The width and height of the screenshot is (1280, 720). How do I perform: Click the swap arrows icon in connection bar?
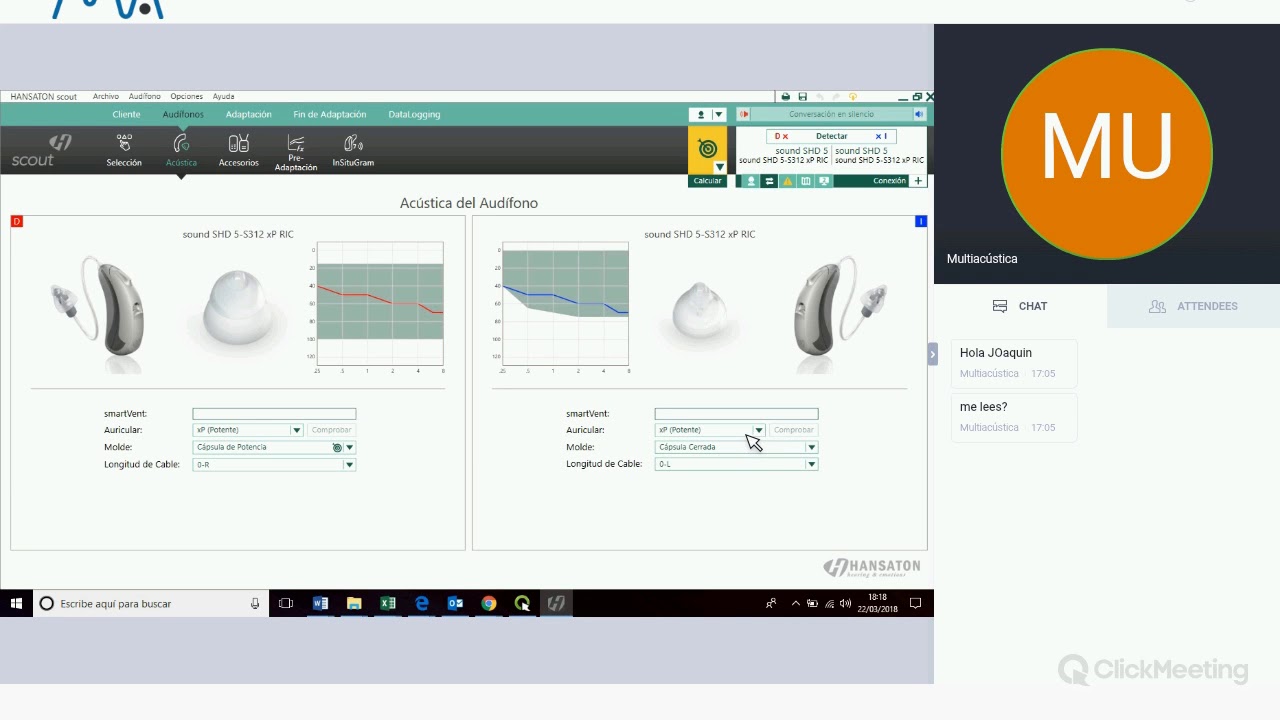(769, 181)
